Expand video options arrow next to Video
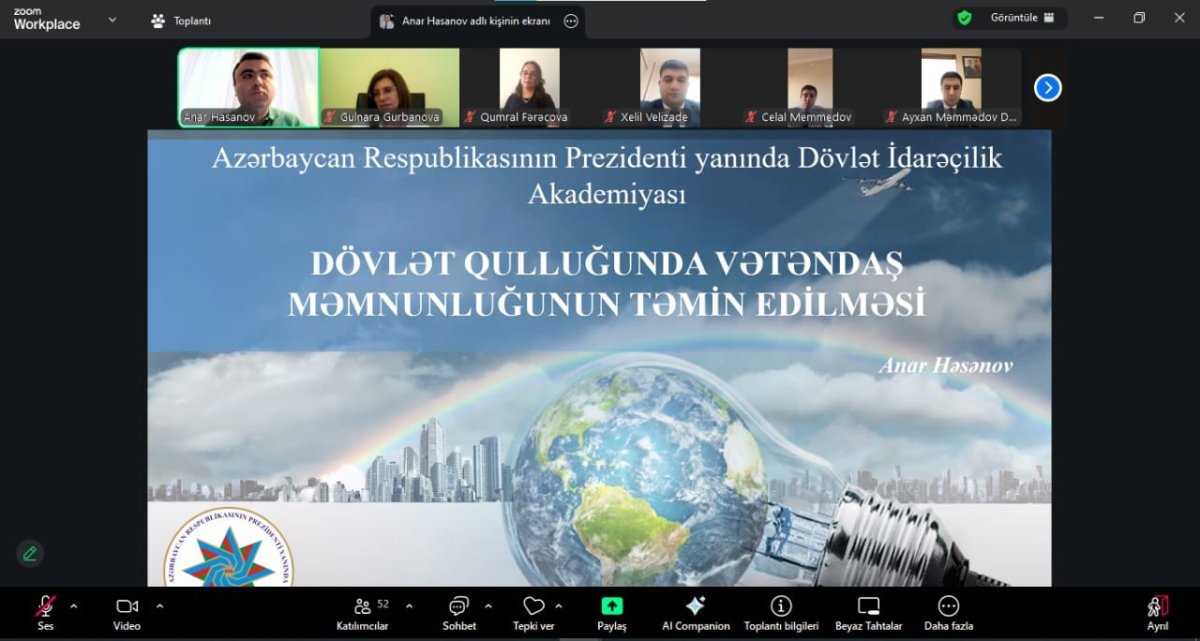The height and width of the screenshot is (641, 1200). click(x=159, y=605)
